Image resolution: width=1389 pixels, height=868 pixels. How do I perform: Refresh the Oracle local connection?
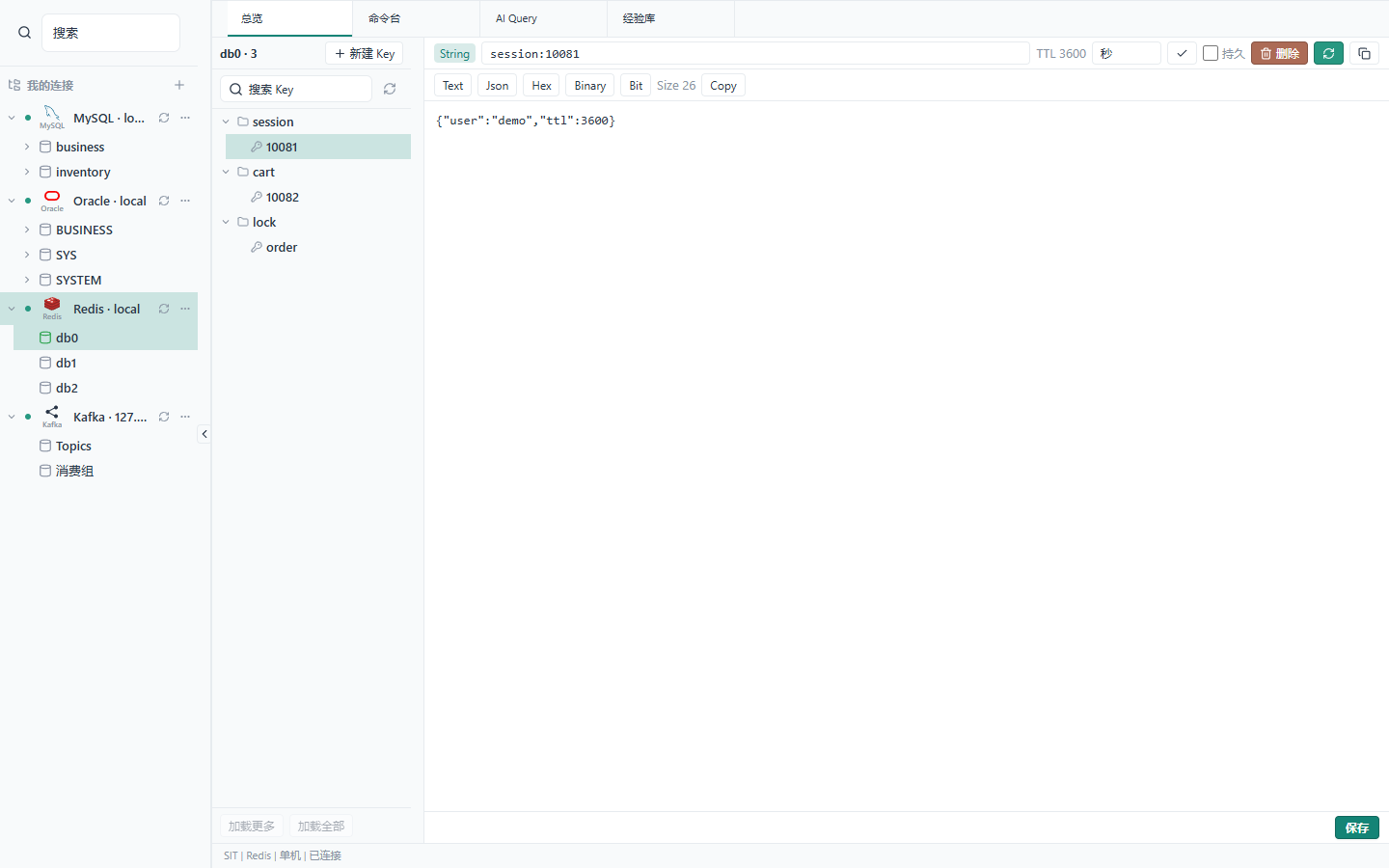pos(164,201)
